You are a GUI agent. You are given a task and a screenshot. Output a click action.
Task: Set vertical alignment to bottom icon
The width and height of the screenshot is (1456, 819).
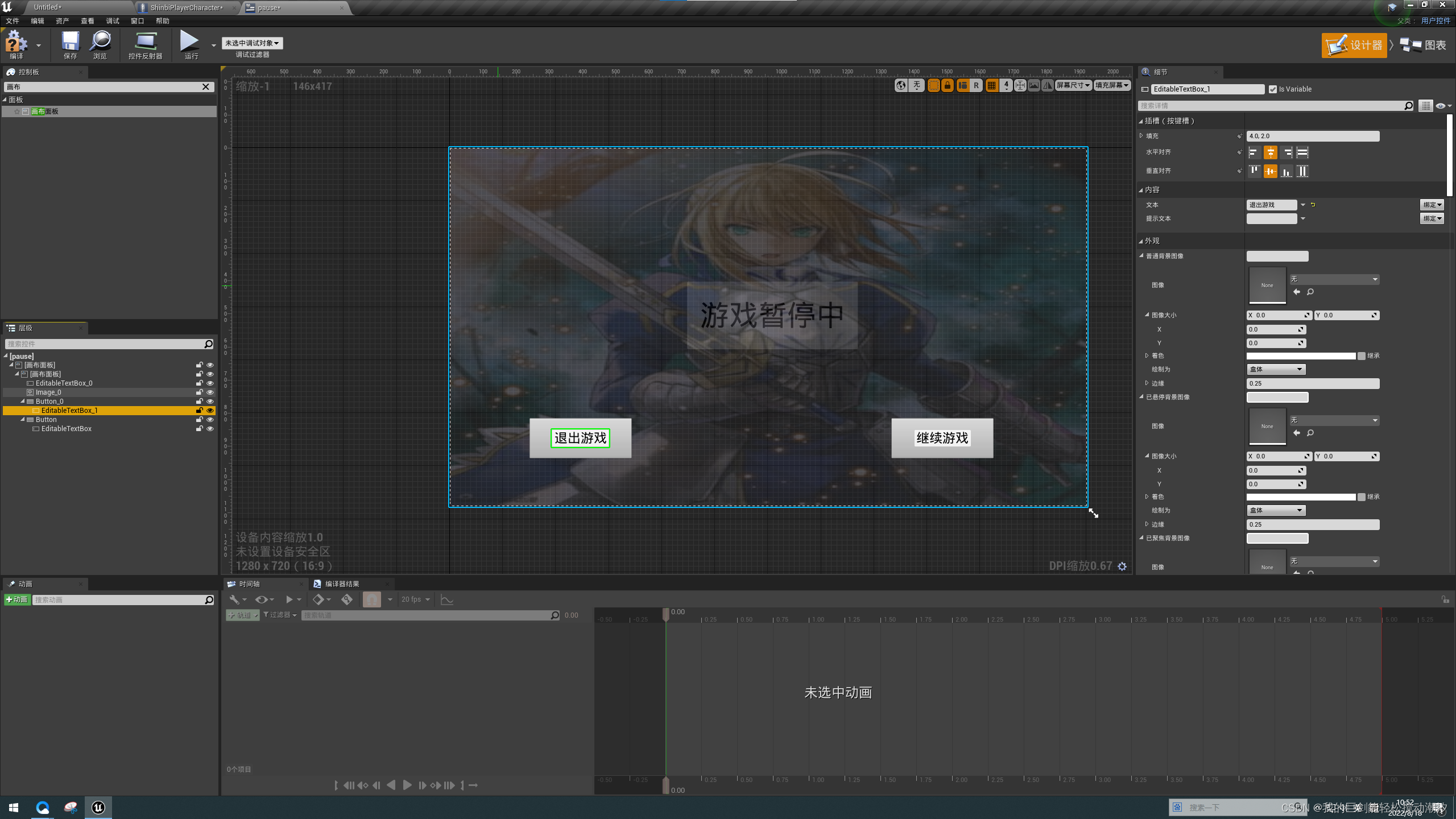click(x=1287, y=171)
